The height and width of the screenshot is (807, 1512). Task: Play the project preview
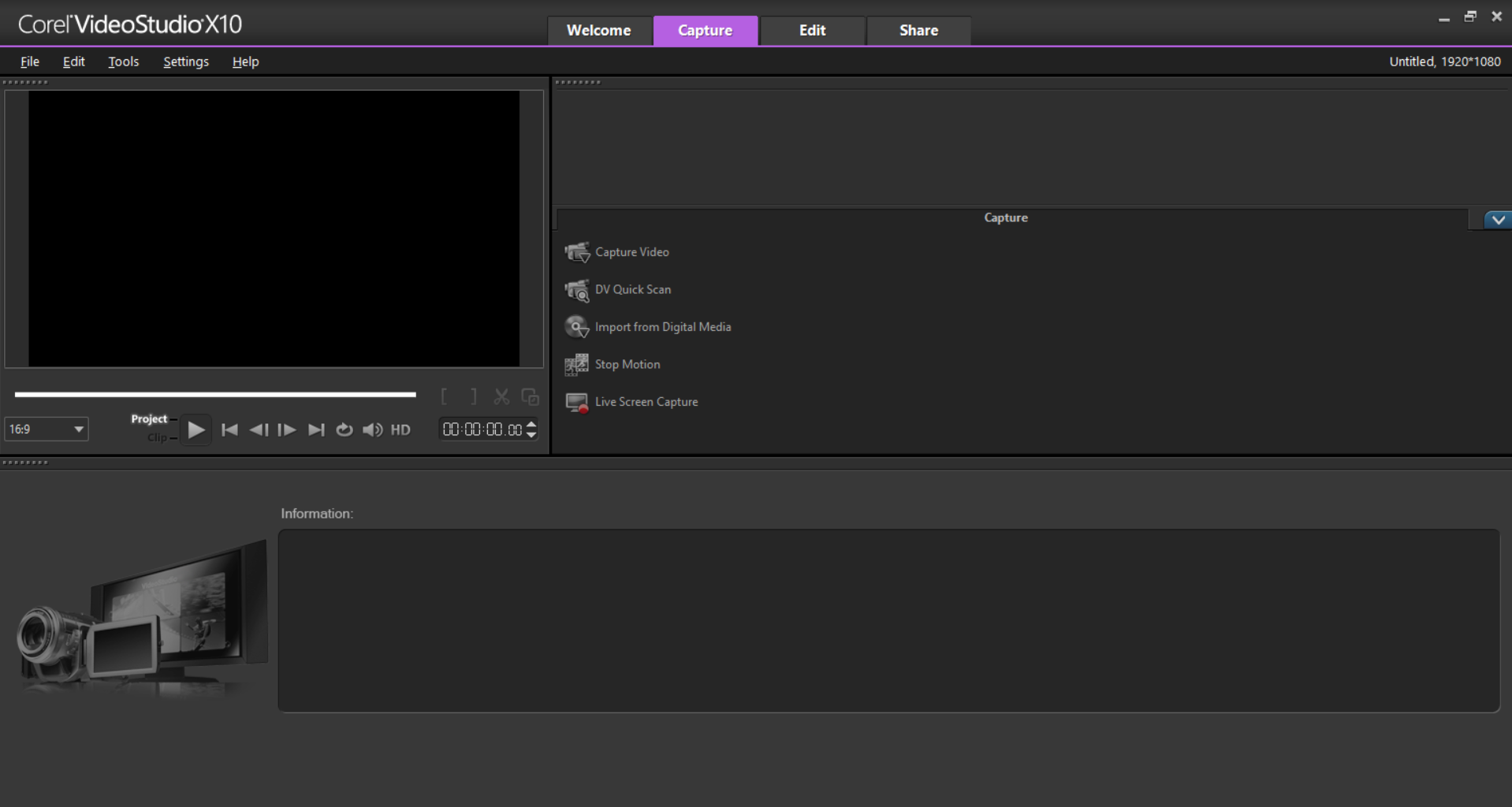coord(196,430)
